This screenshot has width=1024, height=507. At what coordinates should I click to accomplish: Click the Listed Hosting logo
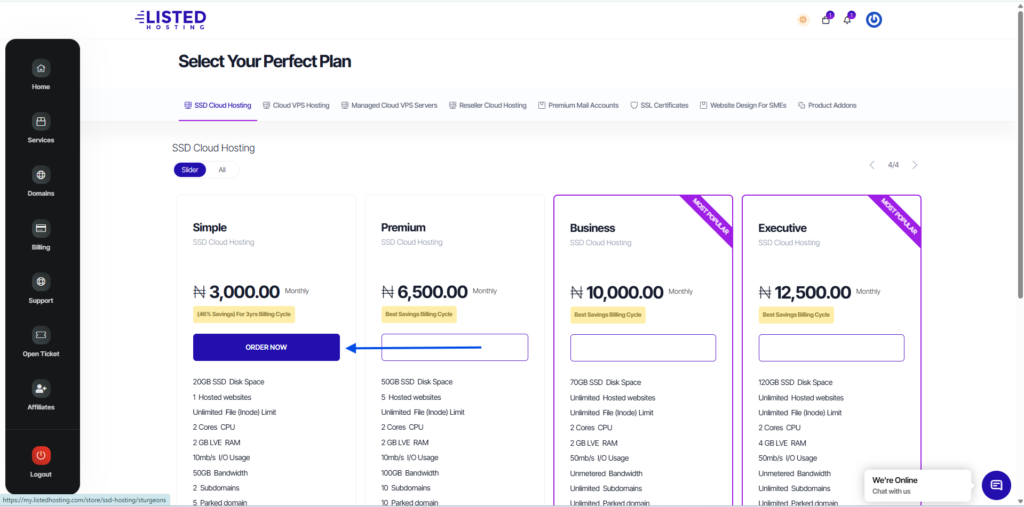(x=170, y=19)
